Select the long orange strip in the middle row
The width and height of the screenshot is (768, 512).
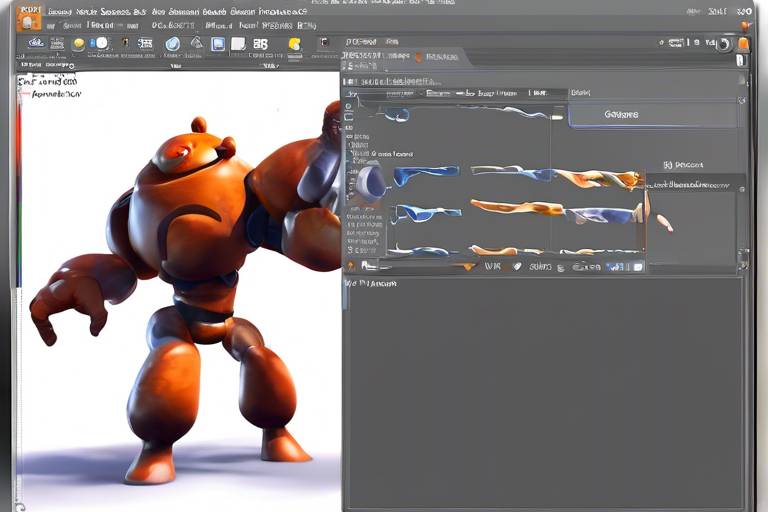point(517,208)
